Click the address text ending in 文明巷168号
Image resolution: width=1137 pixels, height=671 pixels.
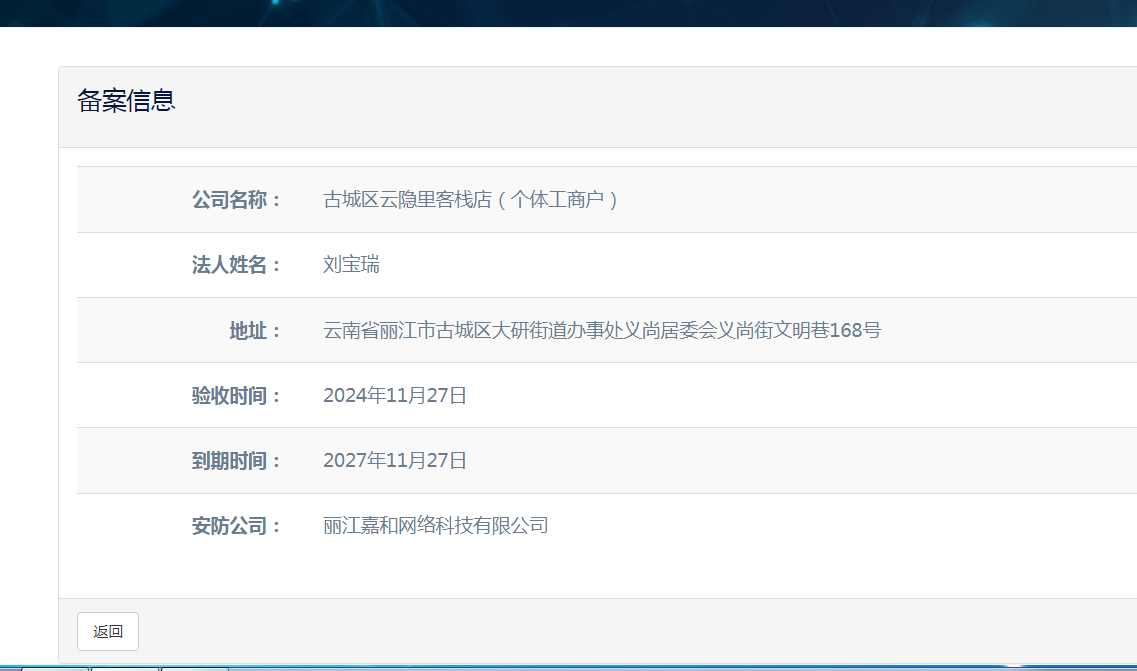(x=601, y=330)
